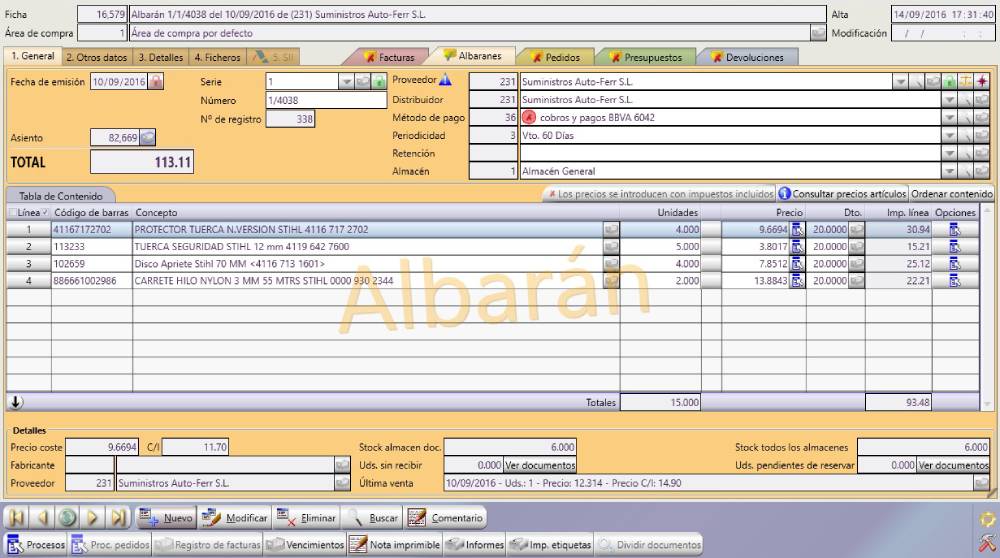Viewport: 1000px width, 558px height.
Task: Click Consultar precios artículos
Action: pos(842,194)
